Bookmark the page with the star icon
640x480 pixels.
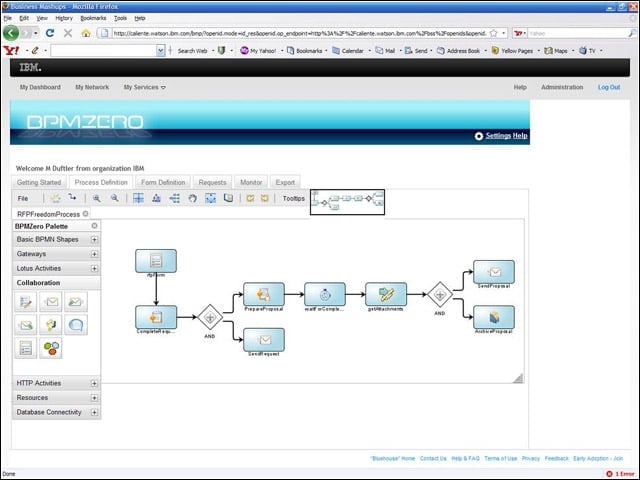(x=493, y=33)
